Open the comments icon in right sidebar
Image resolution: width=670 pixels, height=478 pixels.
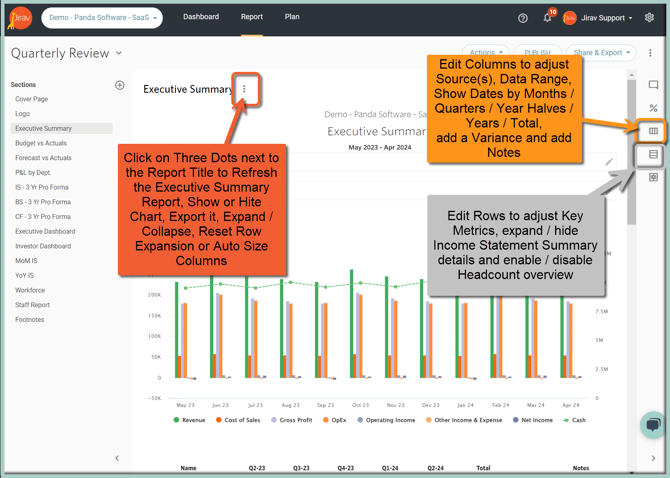coord(653,86)
